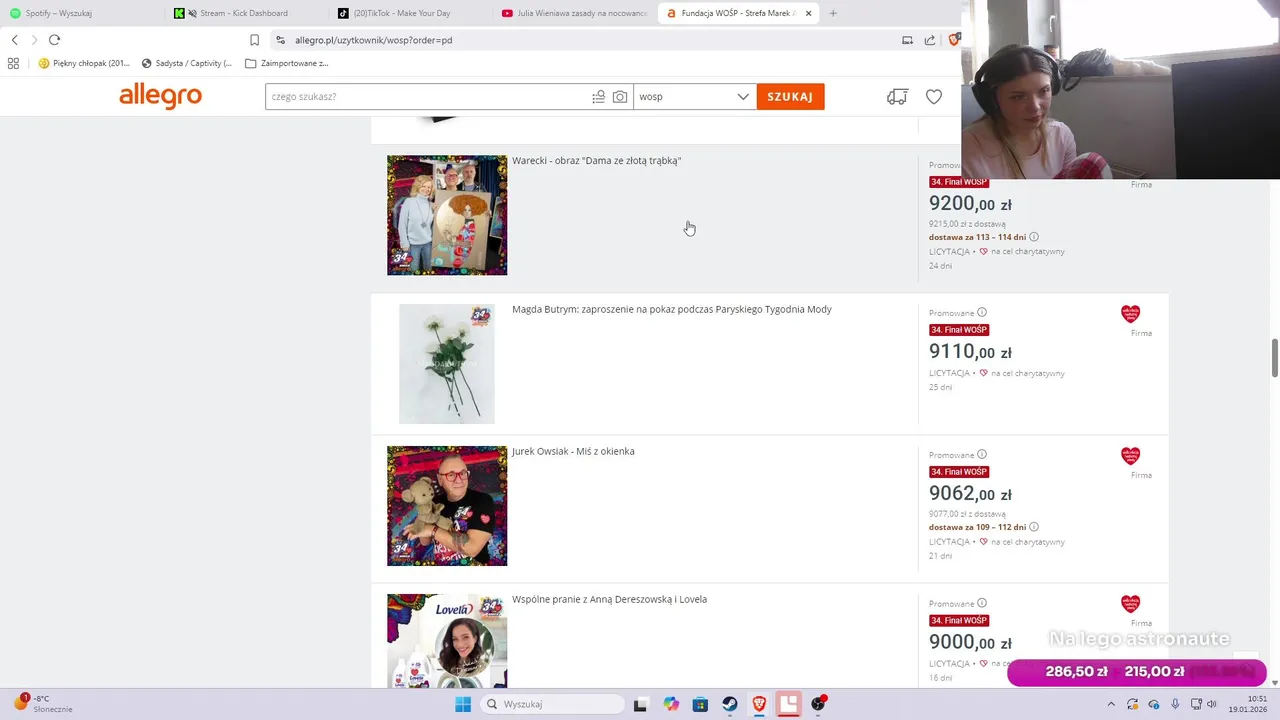Viewport: 1280px width, 720px height.
Task: Switch to Julia Wieniawa YouTube tab
Action: [x=575, y=13]
